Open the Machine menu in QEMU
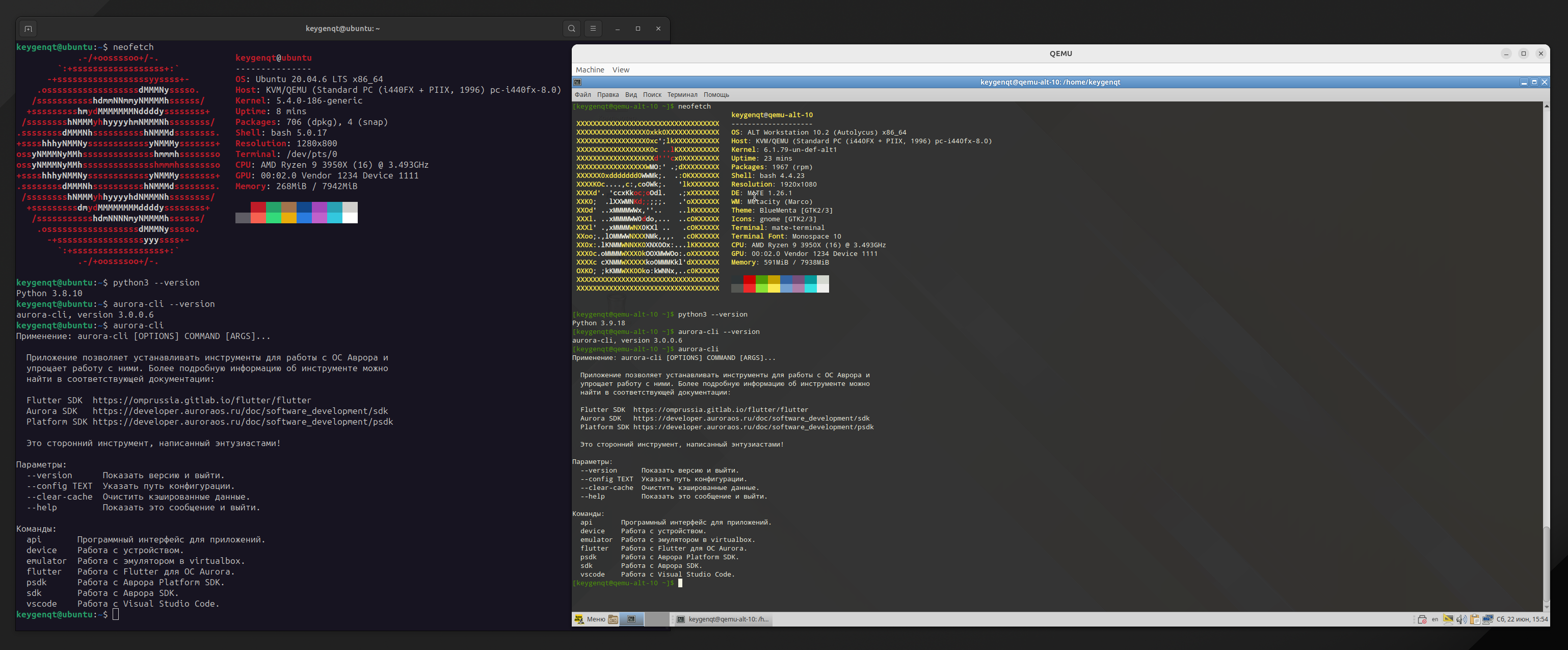This screenshot has height=650, width=1568. point(590,70)
